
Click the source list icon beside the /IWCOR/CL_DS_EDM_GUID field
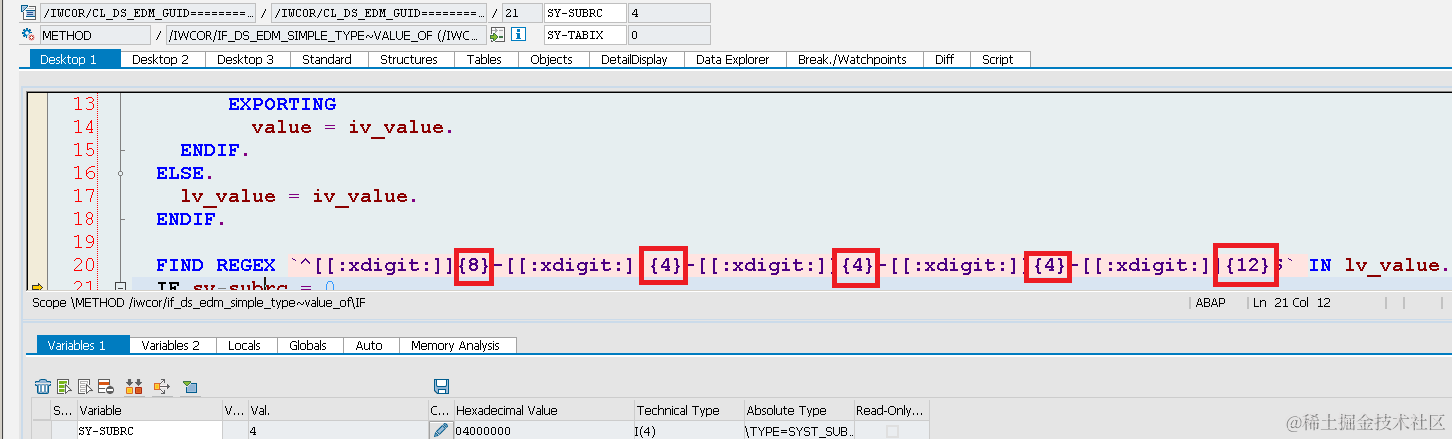[28, 13]
